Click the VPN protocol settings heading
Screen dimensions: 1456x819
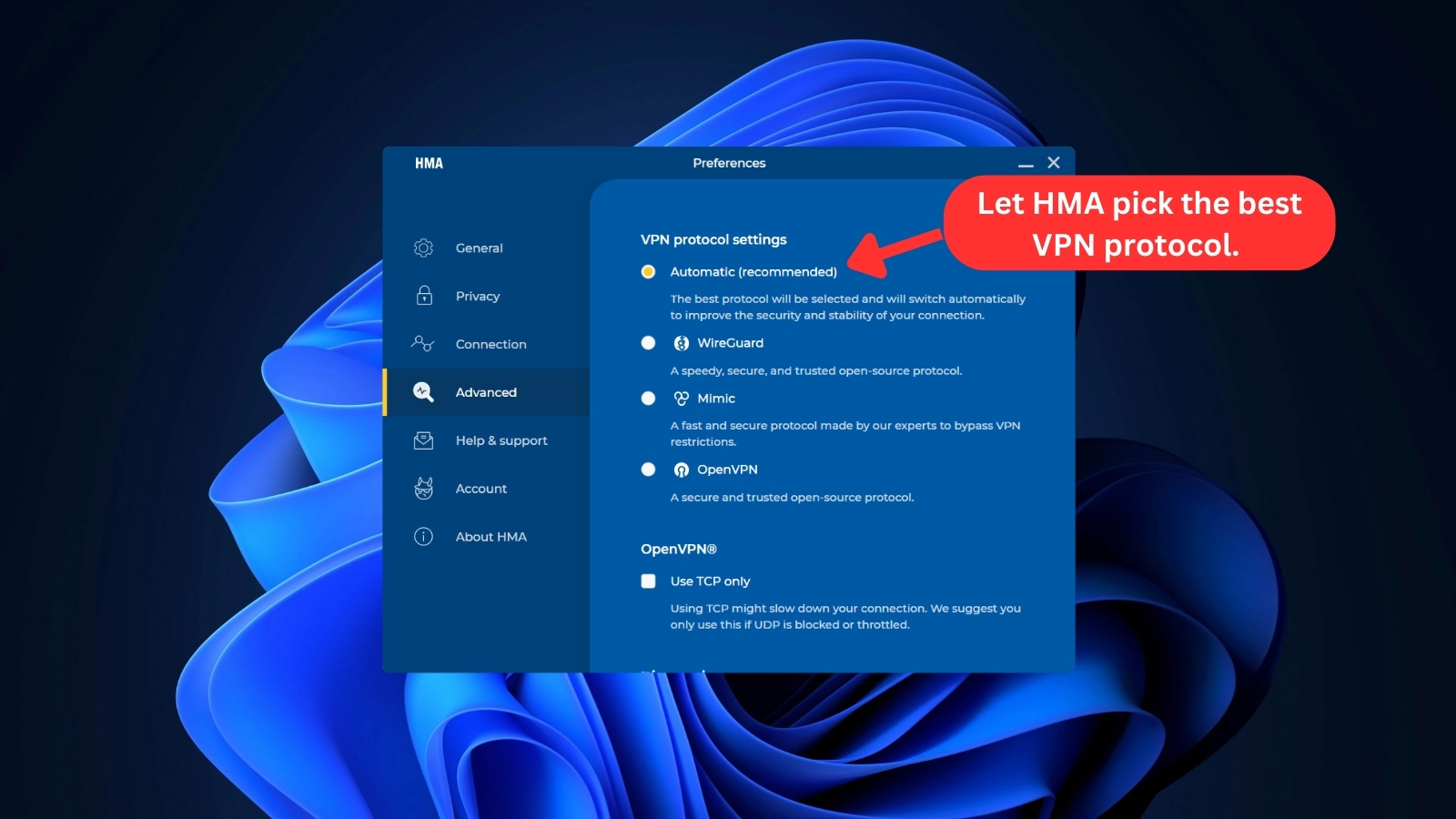point(713,239)
